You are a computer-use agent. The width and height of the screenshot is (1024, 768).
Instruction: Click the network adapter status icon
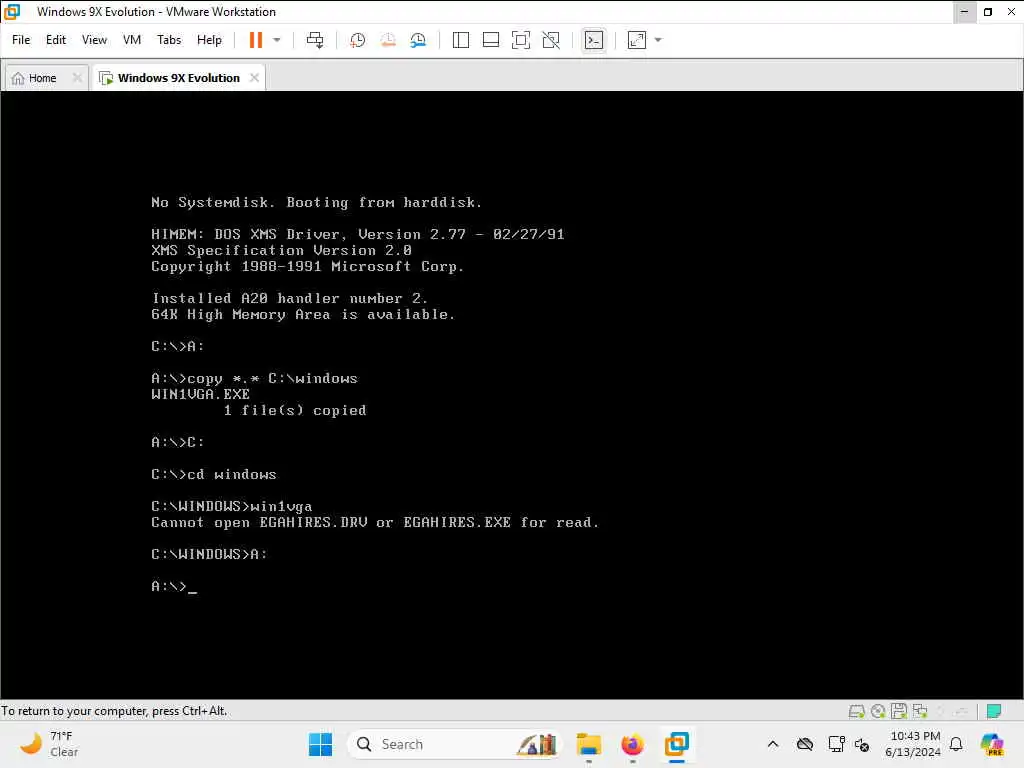click(920, 711)
